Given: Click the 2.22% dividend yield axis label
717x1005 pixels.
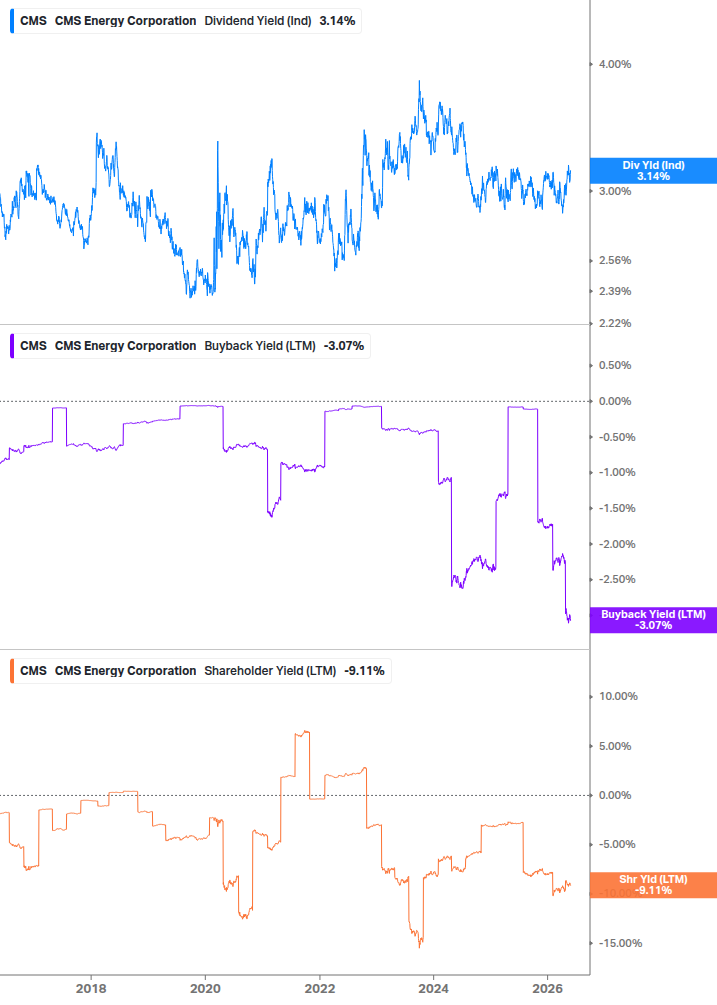Looking at the screenshot, I should [x=614, y=323].
